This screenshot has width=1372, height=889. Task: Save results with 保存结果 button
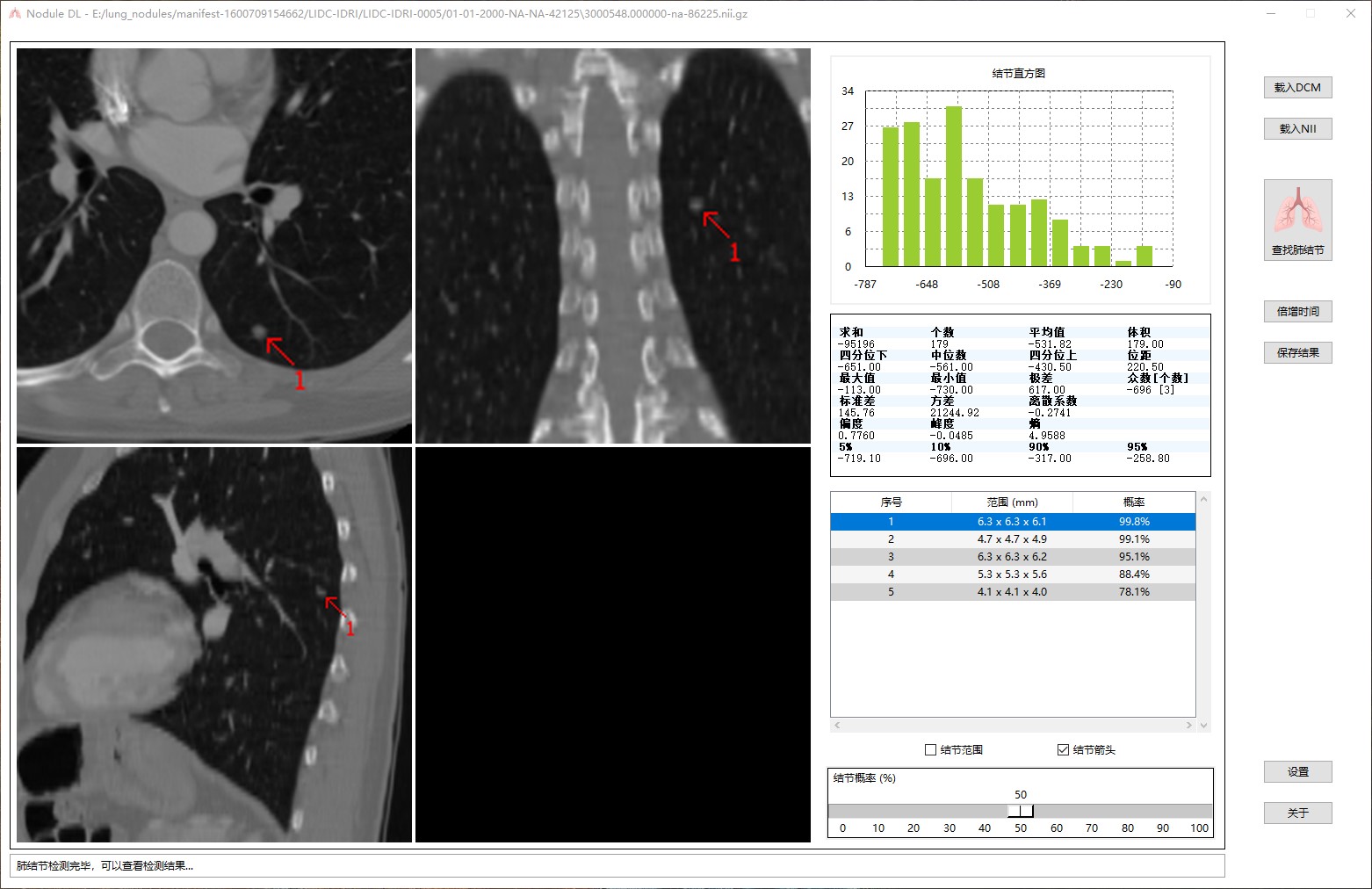tap(1297, 352)
